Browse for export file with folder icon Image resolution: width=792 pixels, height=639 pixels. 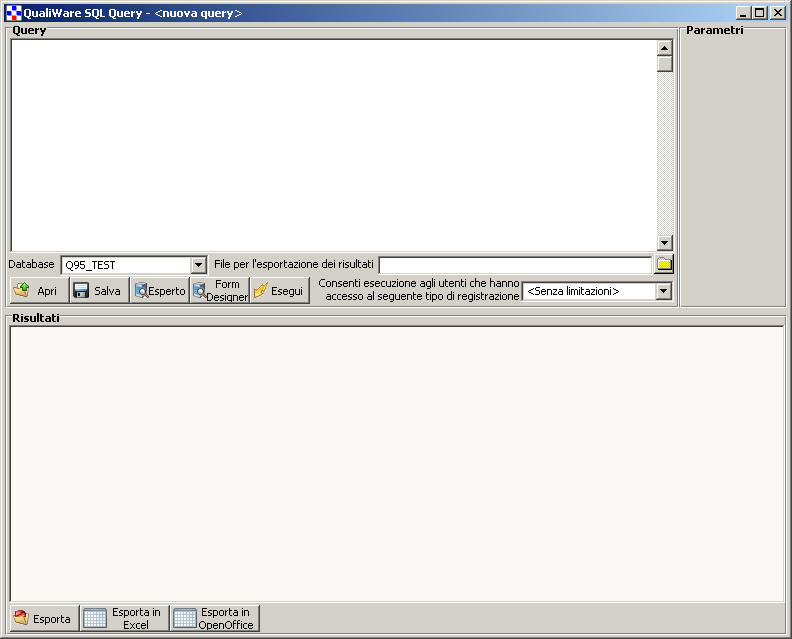664,265
